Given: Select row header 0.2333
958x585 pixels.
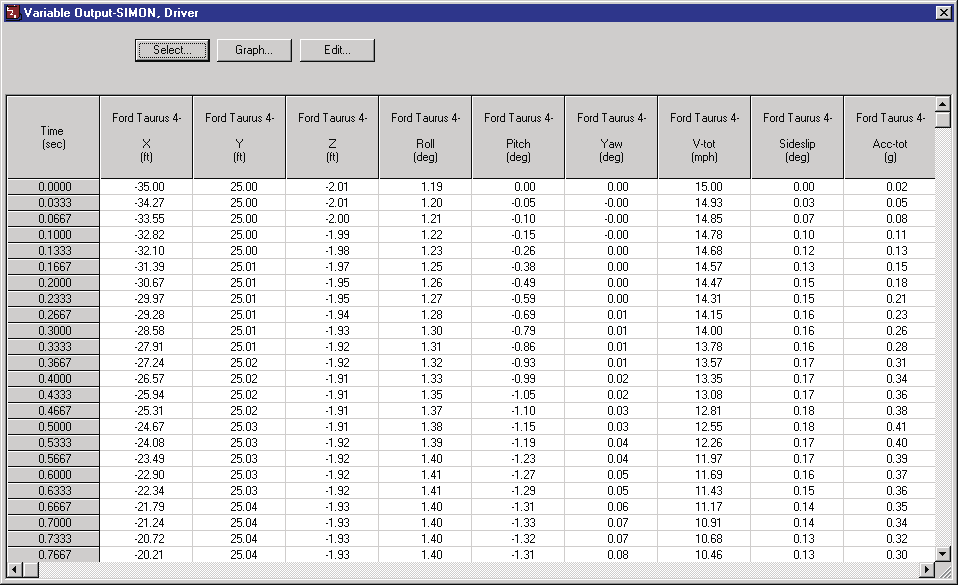Looking at the screenshot, I should click(53, 299).
